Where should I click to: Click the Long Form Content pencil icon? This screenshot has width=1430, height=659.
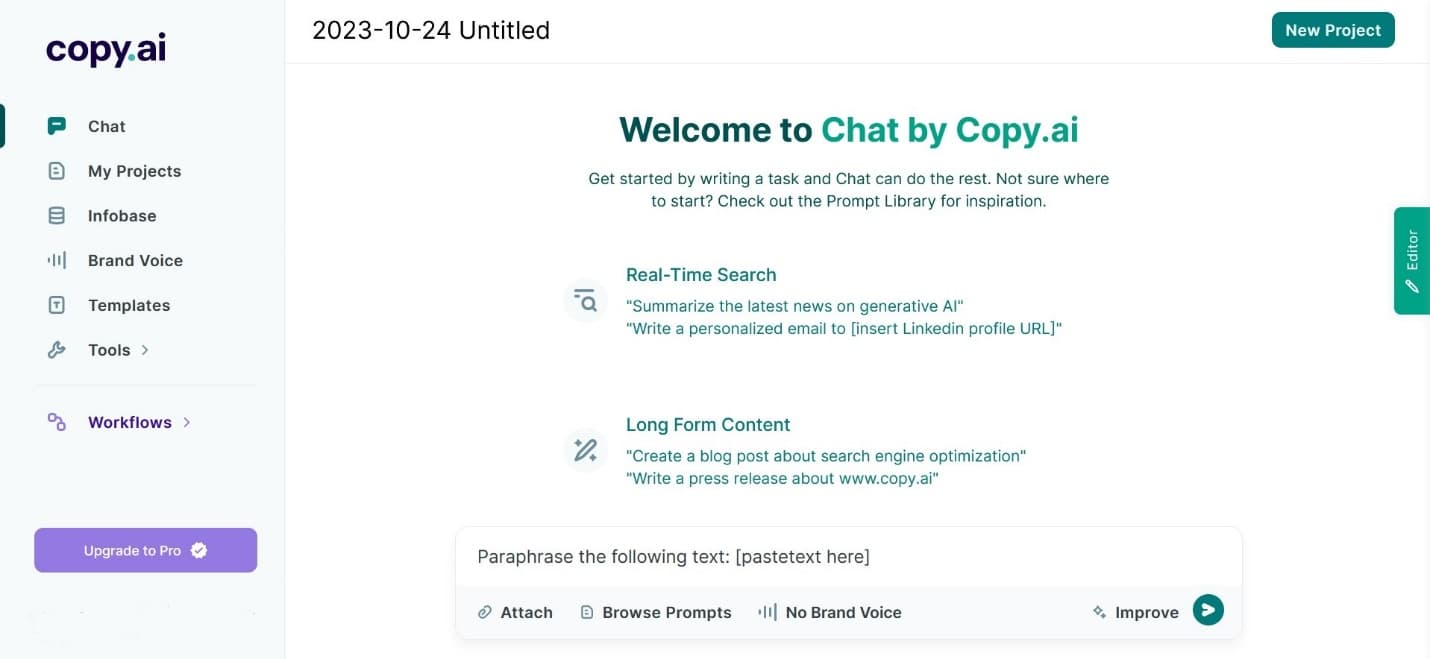pyautogui.click(x=586, y=450)
